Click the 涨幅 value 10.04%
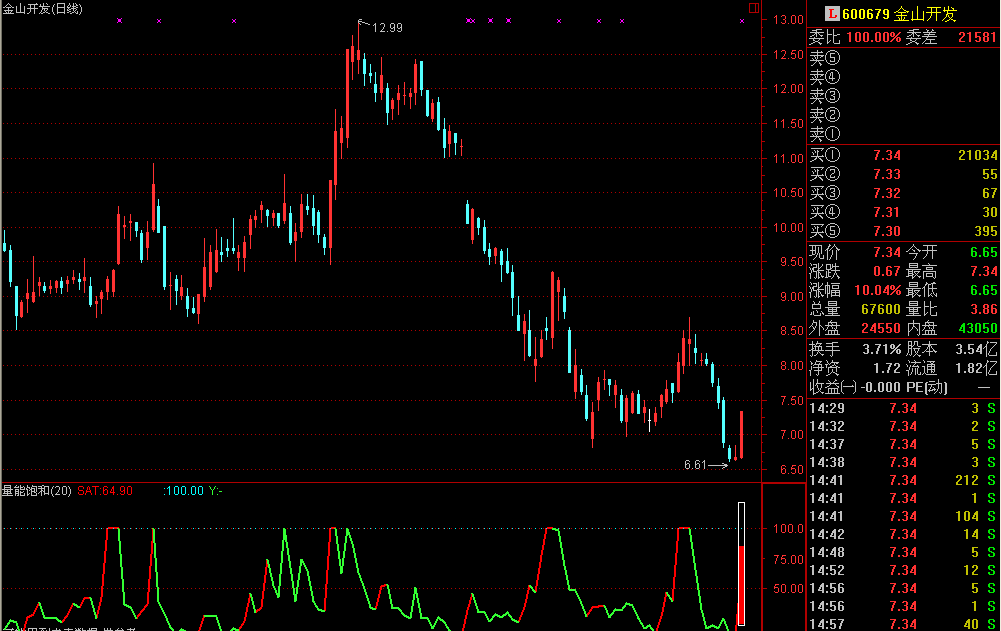Screen dimensions: 1001x631 pos(878,291)
